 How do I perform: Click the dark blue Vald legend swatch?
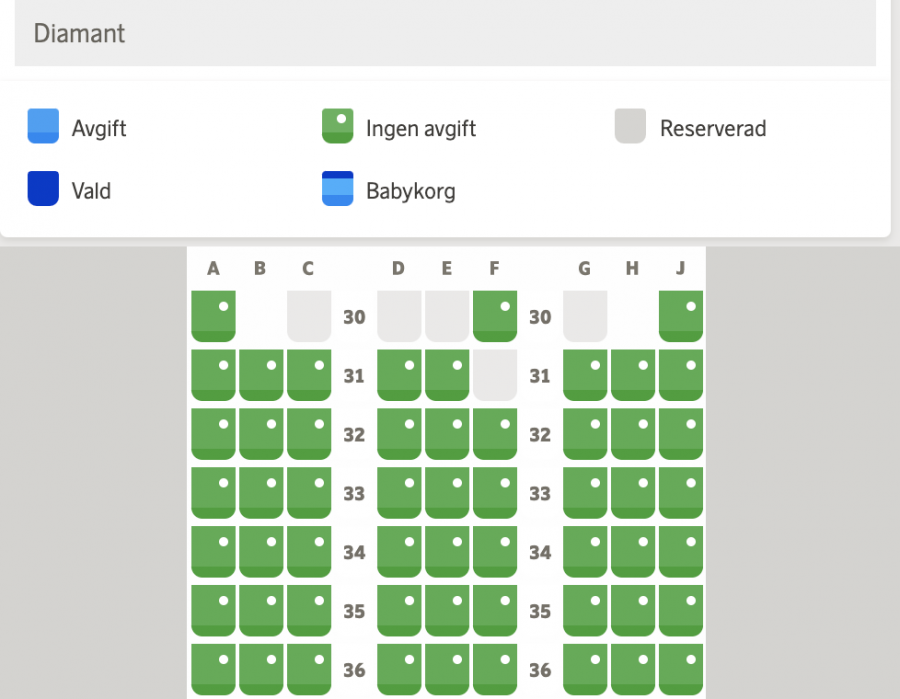click(x=43, y=189)
